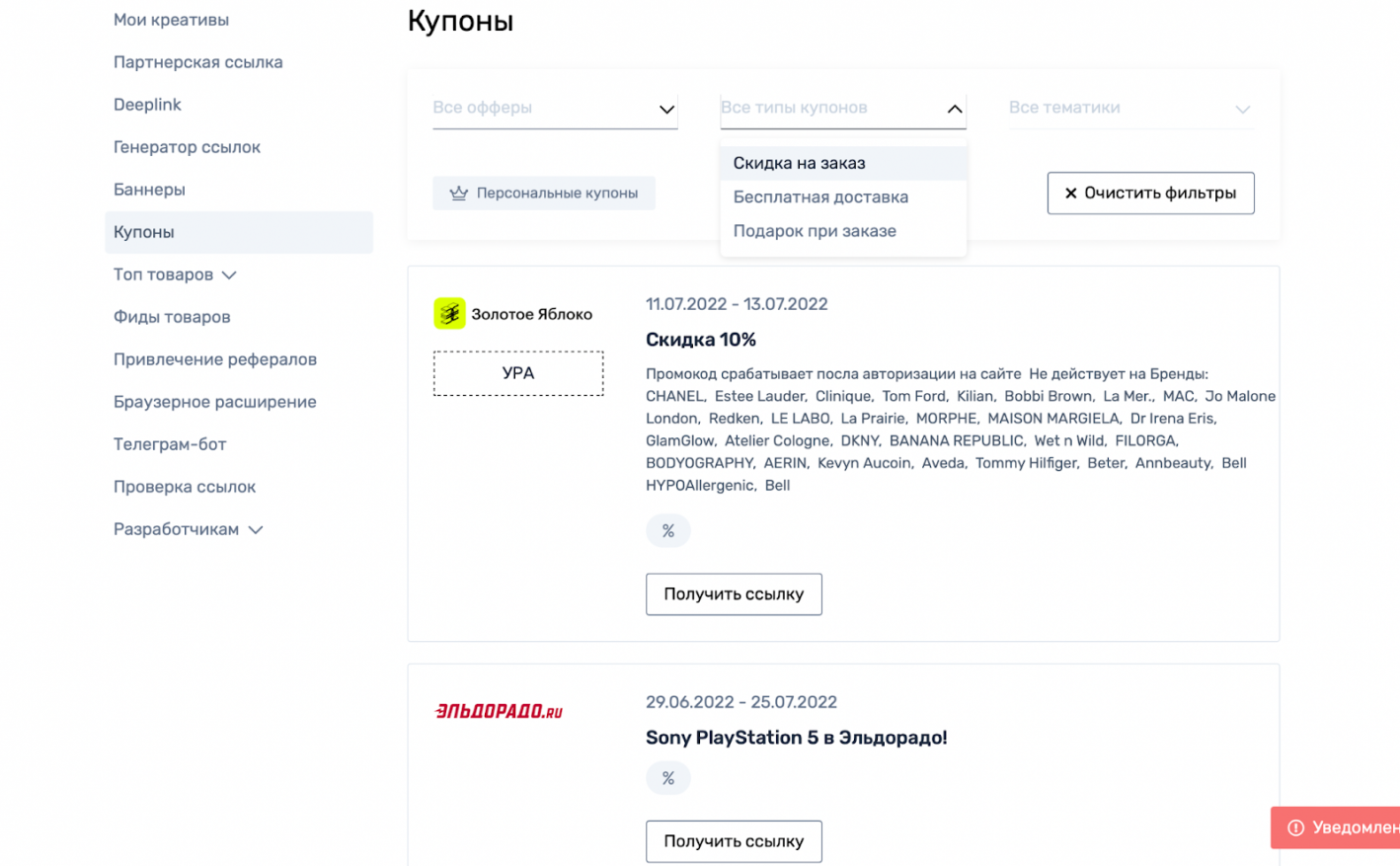Open the Уведомления notification badge
Screen dimensions: 1400x866
tap(1335, 827)
